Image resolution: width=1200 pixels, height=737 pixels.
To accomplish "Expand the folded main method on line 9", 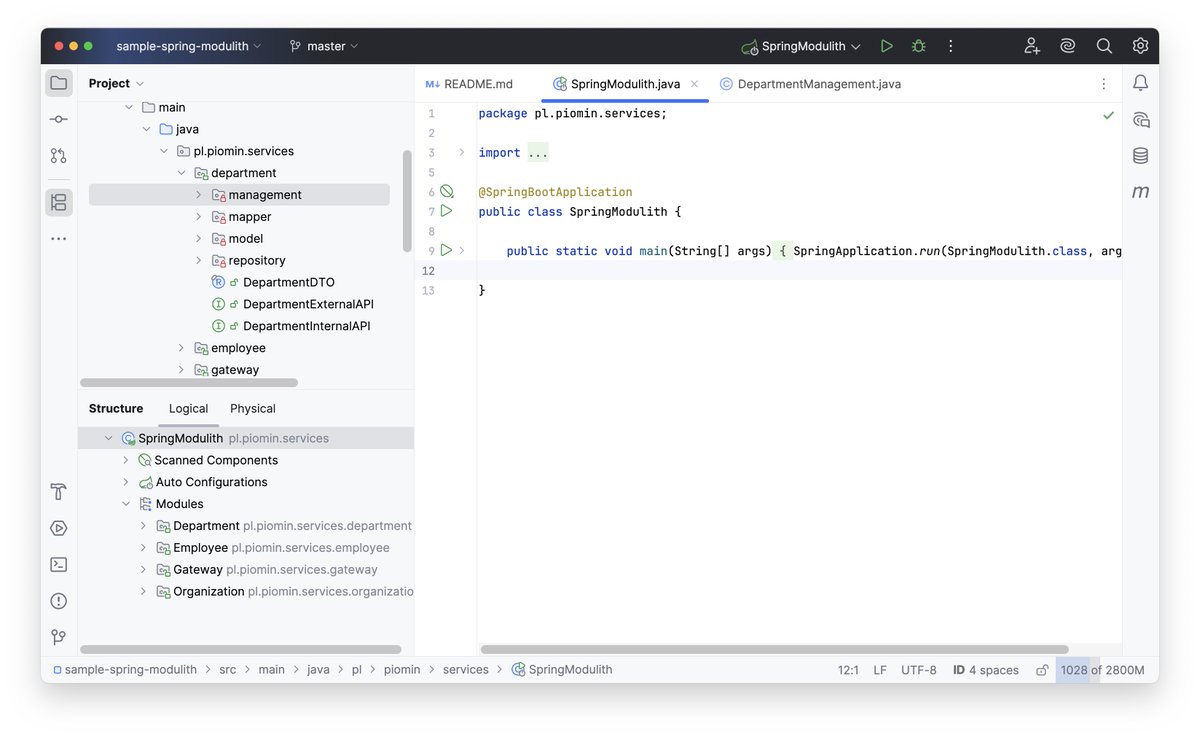I will (x=461, y=250).
